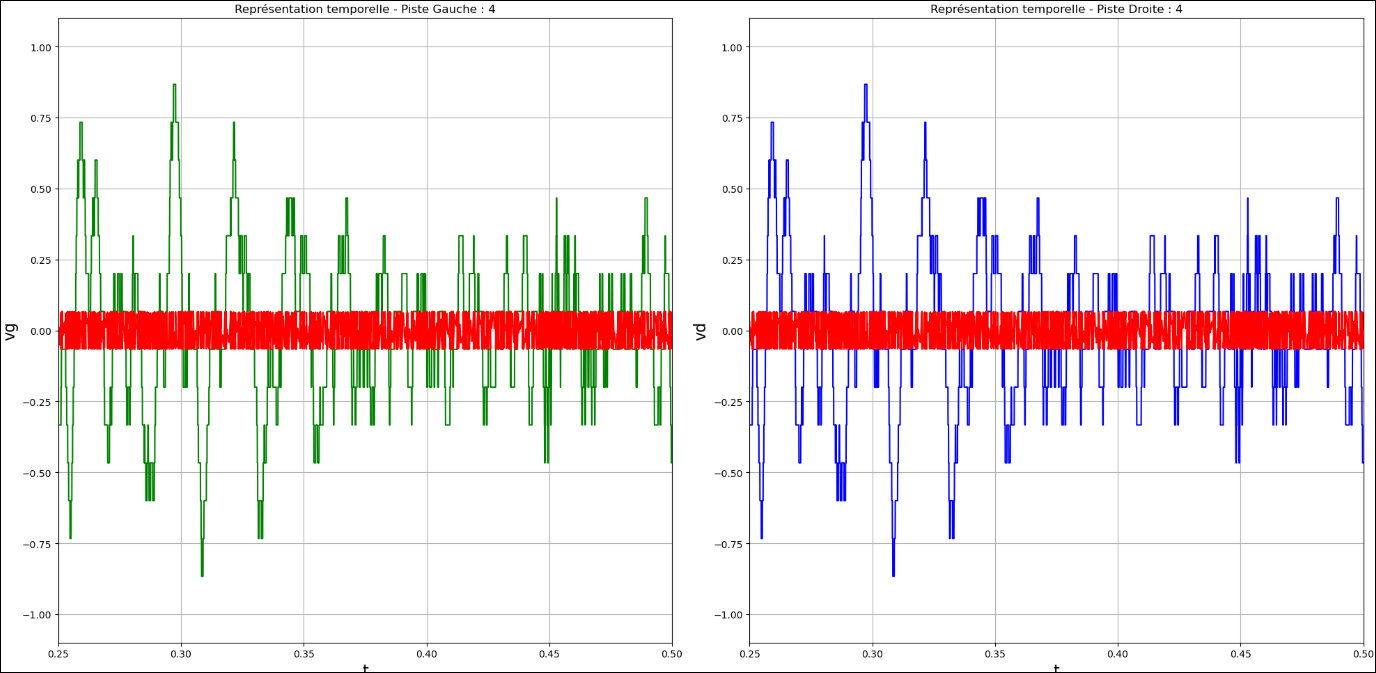1376x673 pixels.
Task: Click the 't' axis label under left plot
Action: (x=364, y=667)
